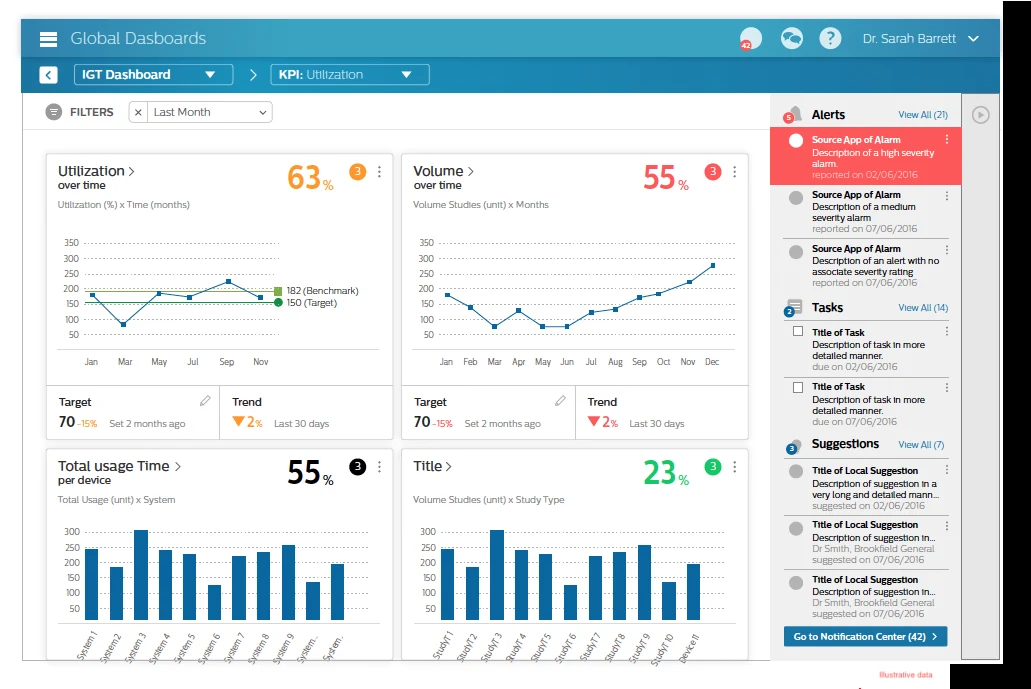View all 7 suggestions
The height and width of the screenshot is (689, 1031).
921,445
